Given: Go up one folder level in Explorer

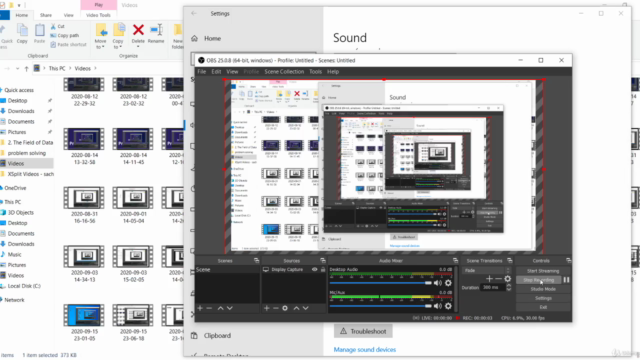Looking at the screenshot, I should 27,69.
